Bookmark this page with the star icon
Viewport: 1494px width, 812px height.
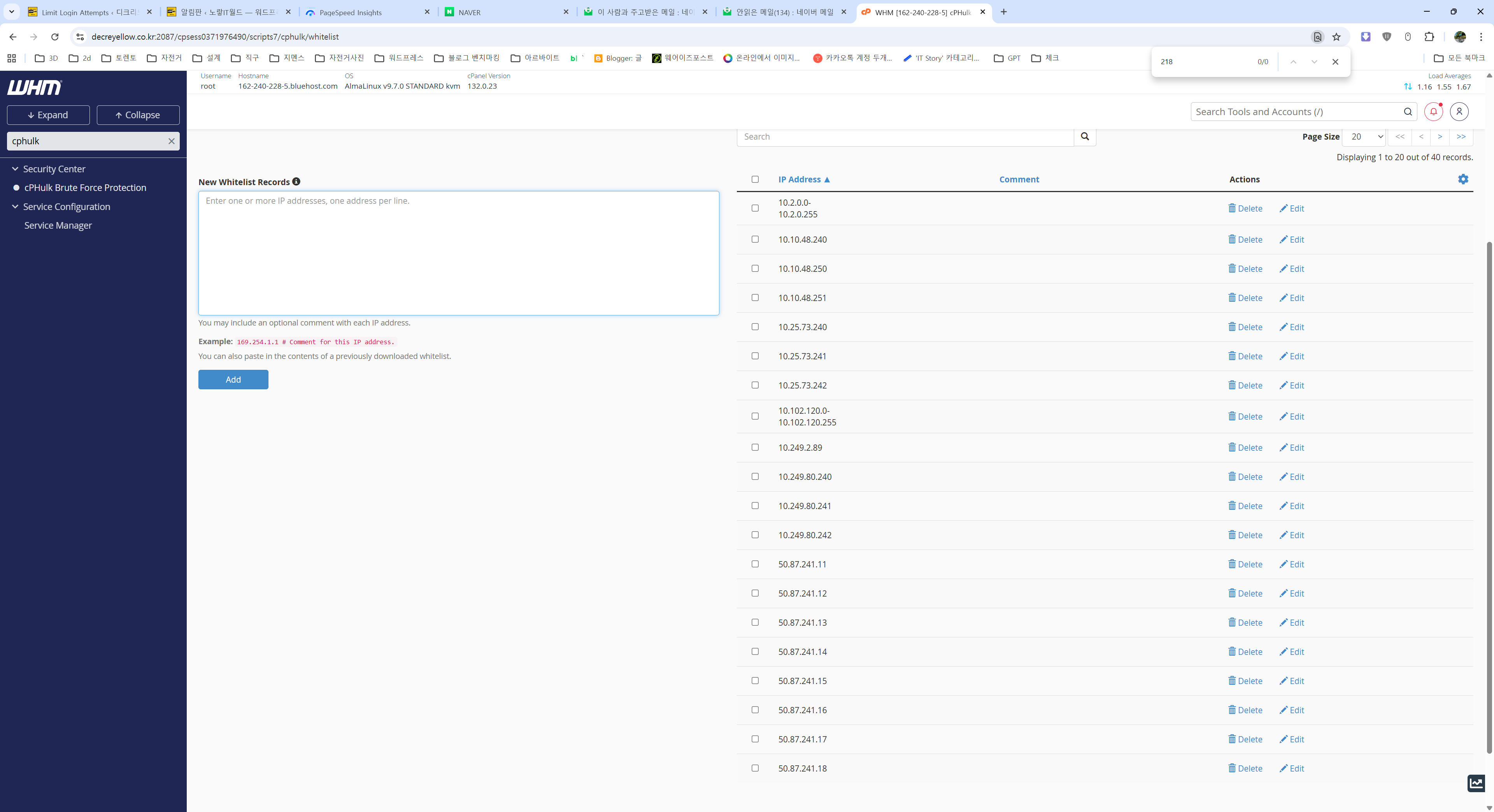pos(1336,37)
